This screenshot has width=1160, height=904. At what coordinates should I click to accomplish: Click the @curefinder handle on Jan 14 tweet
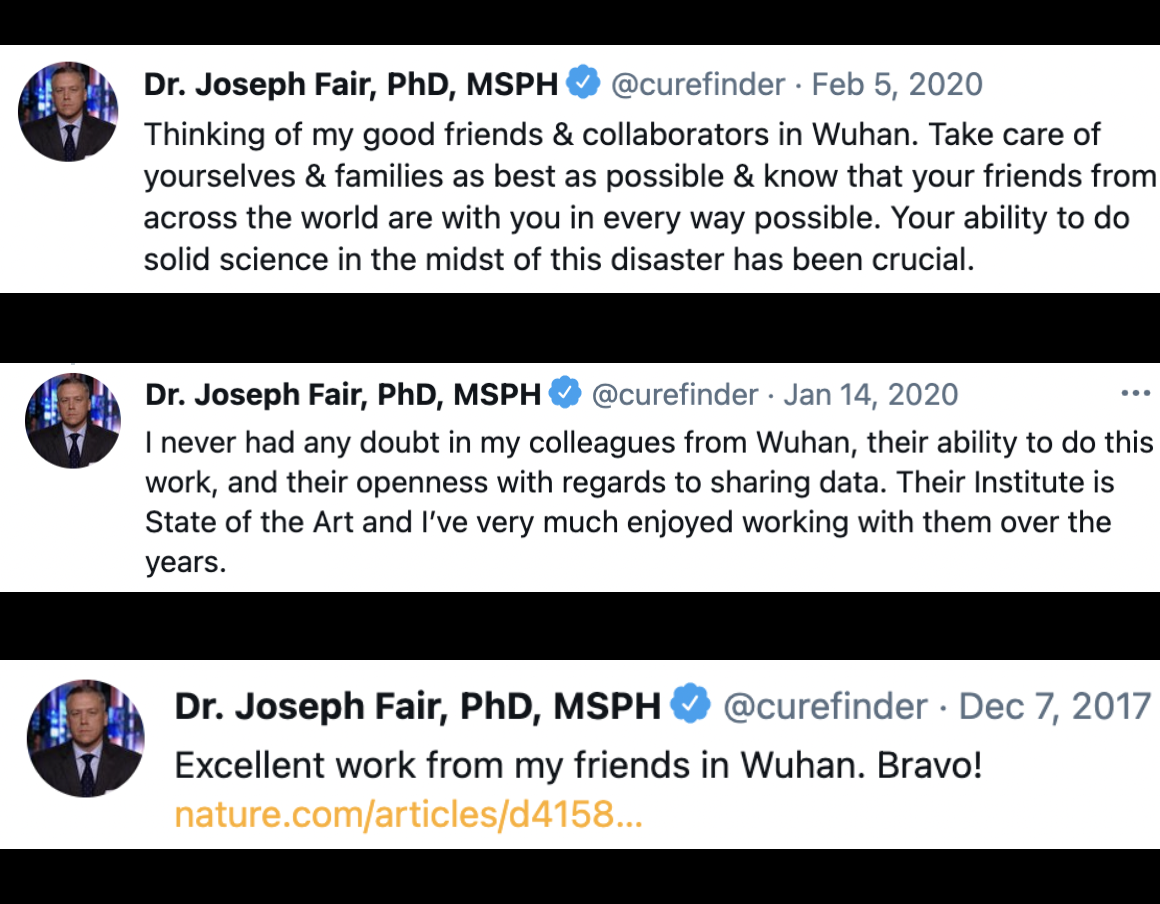point(675,395)
